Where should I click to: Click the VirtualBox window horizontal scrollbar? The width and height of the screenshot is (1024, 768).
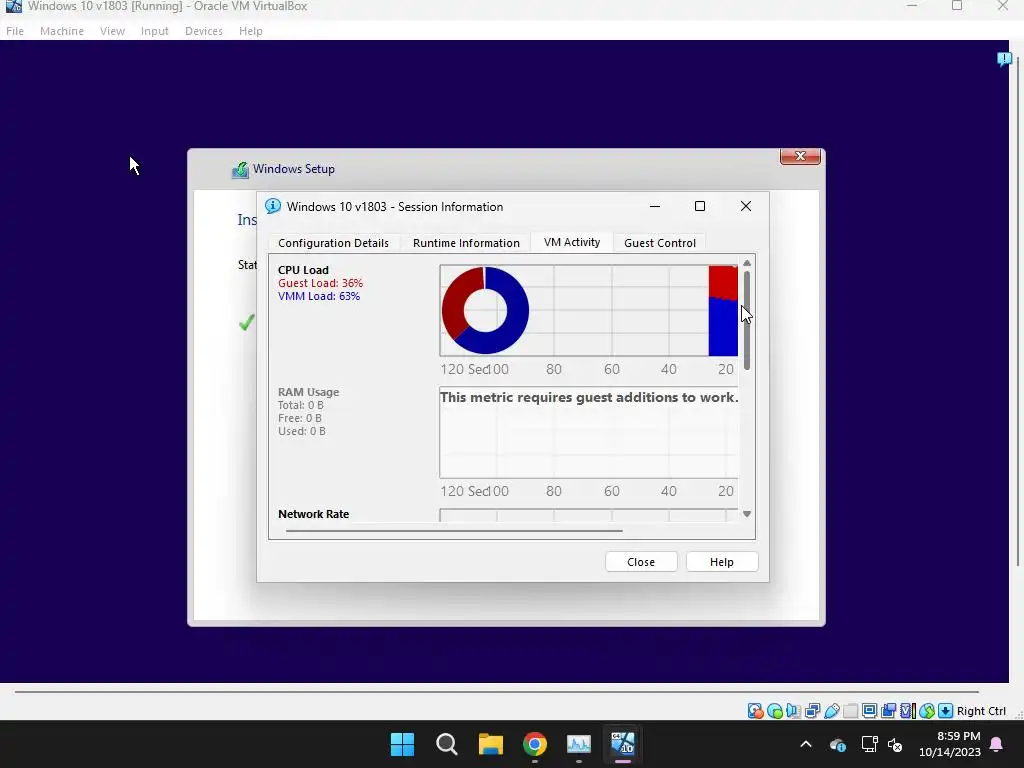(496, 691)
